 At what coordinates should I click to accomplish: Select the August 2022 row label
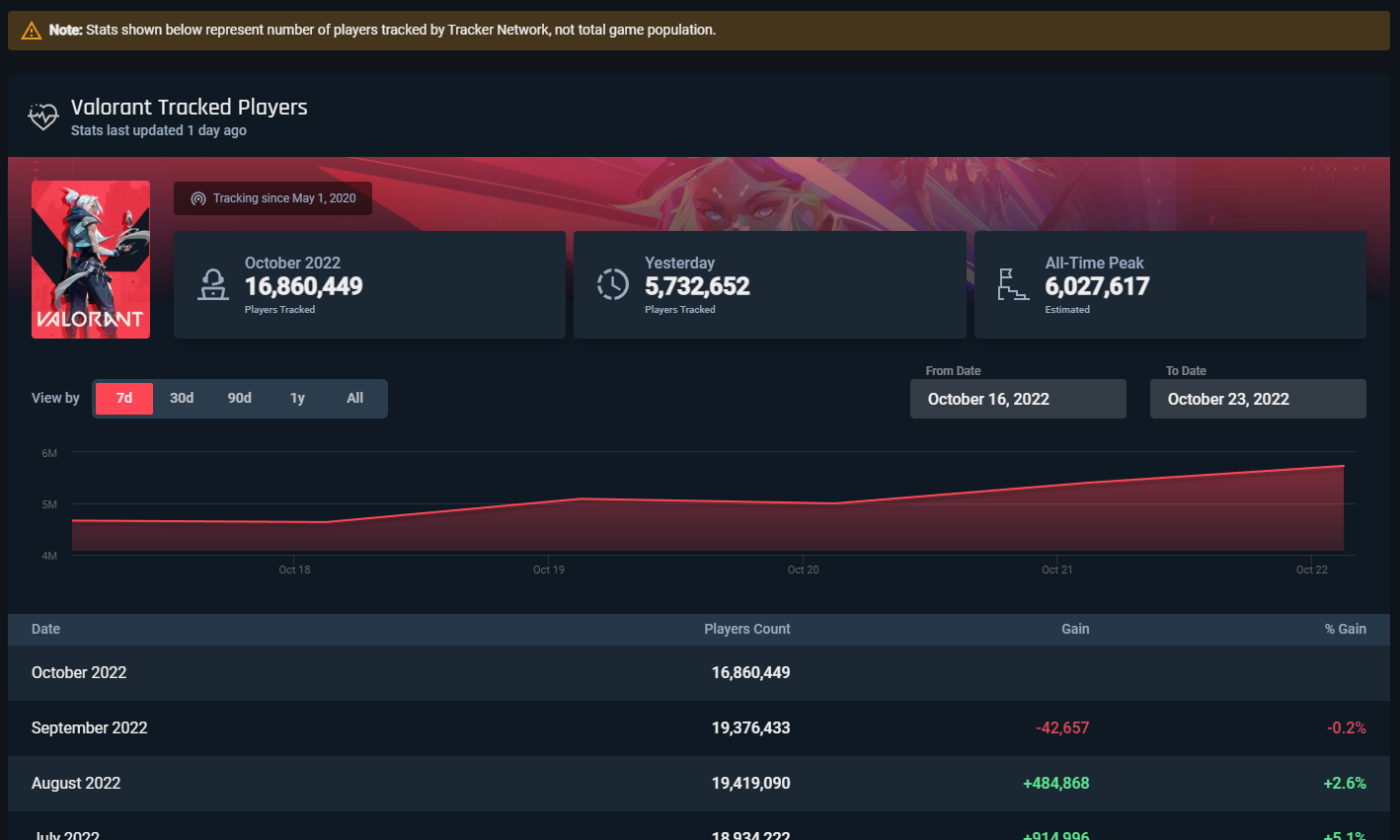pos(76,783)
